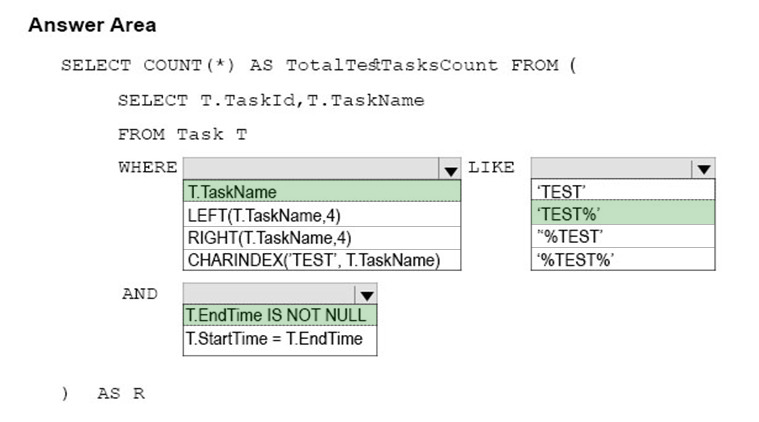The image size is (759, 422).
Task: Choose the '%TEST%' pattern option
Action: pos(623,259)
